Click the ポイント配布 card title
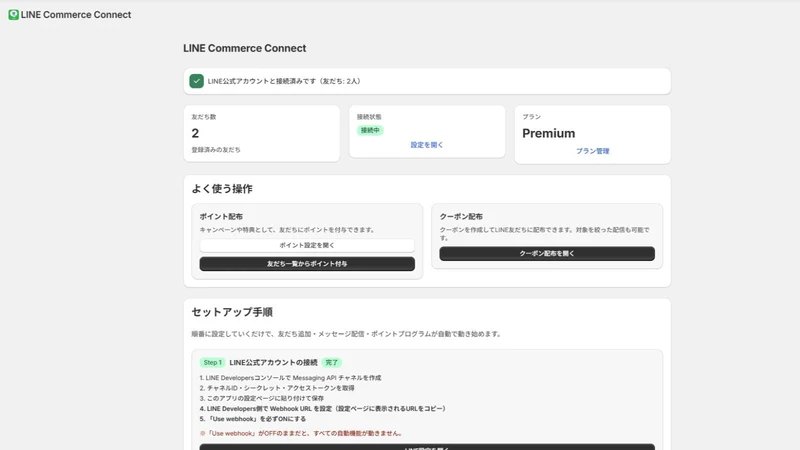Viewport: 800px width, 450px height. click(x=221, y=216)
